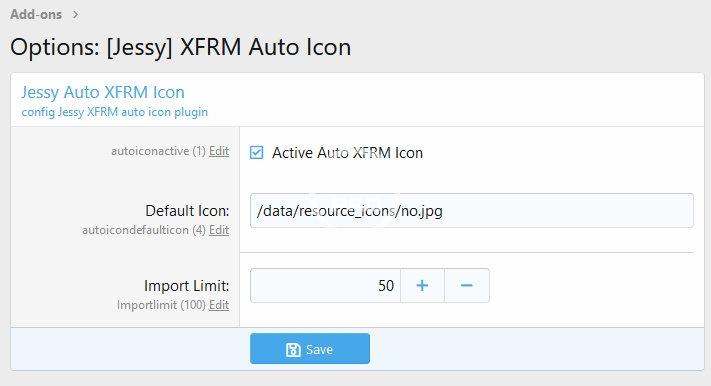
Task: Toggle the Active Auto XFRM Icon checkbox
Action: point(256,153)
